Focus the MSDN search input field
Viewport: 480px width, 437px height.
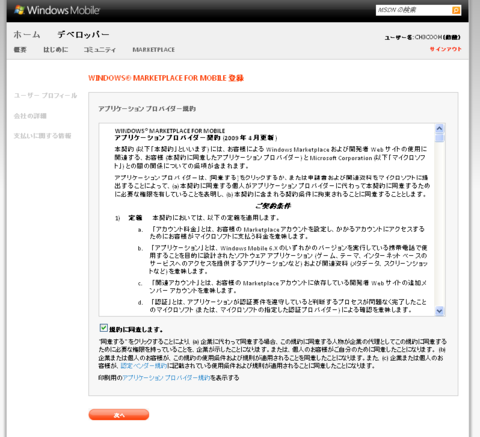point(414,10)
